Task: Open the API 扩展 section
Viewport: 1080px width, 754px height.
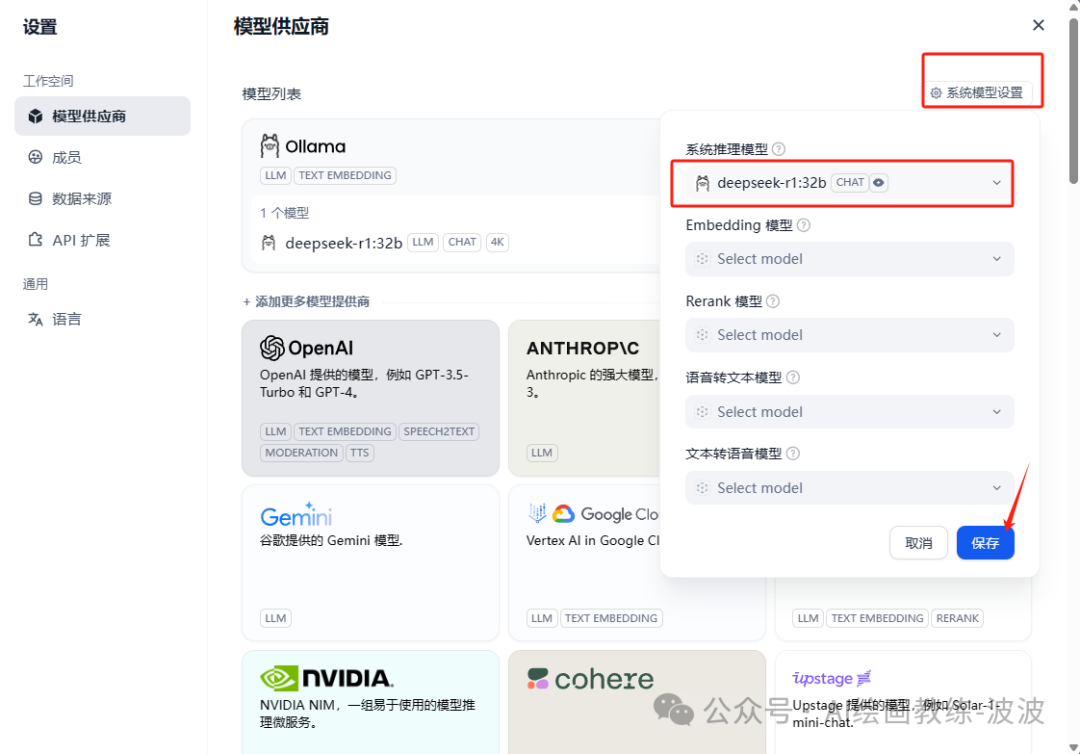Action: click(81, 240)
